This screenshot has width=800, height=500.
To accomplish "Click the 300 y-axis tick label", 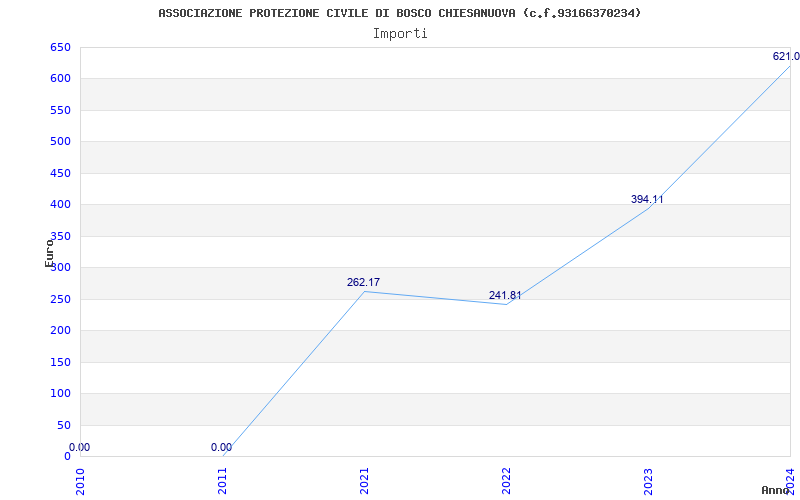I will (60, 267).
